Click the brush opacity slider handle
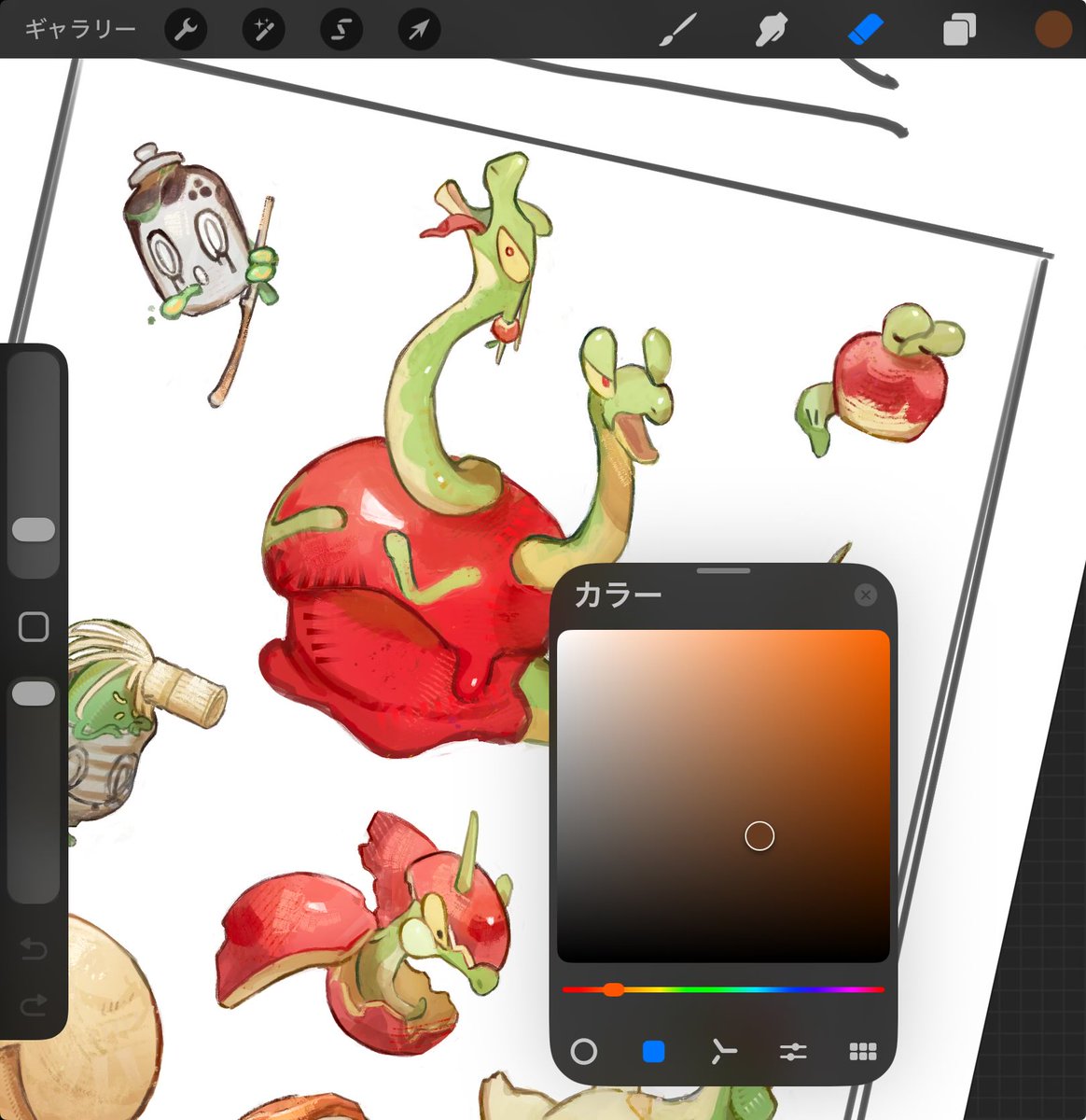 pyautogui.click(x=34, y=693)
